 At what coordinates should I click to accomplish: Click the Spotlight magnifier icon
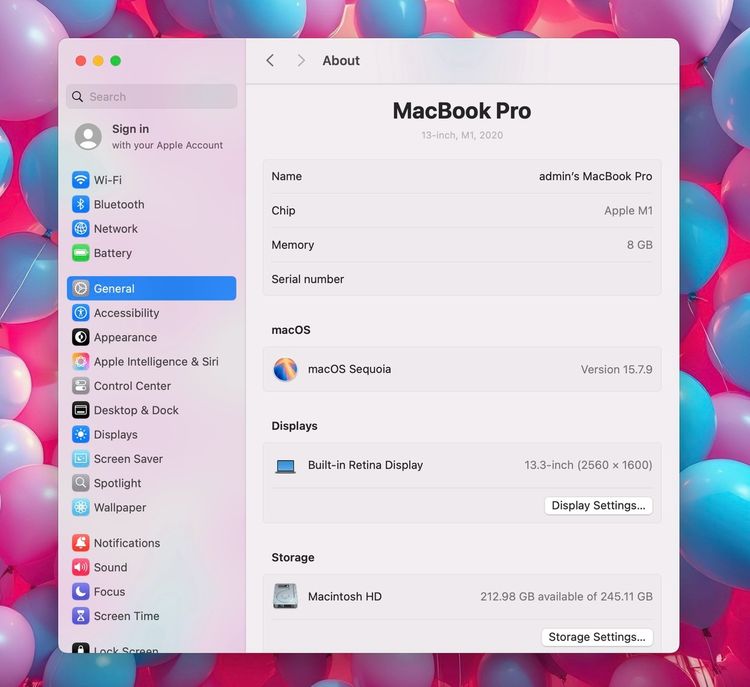click(x=80, y=483)
